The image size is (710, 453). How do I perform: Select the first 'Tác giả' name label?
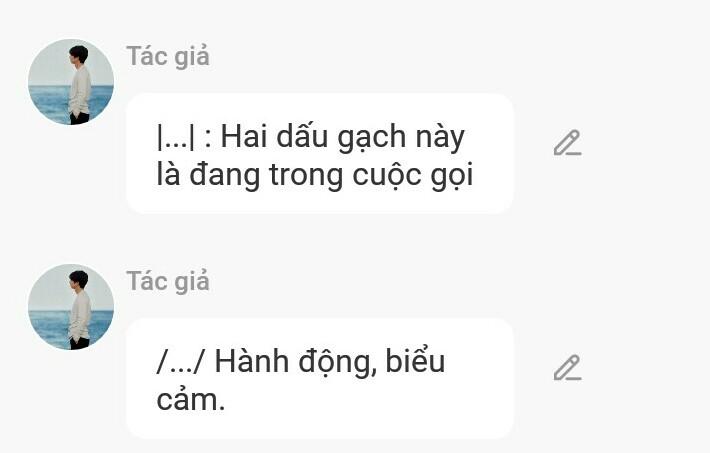168,57
